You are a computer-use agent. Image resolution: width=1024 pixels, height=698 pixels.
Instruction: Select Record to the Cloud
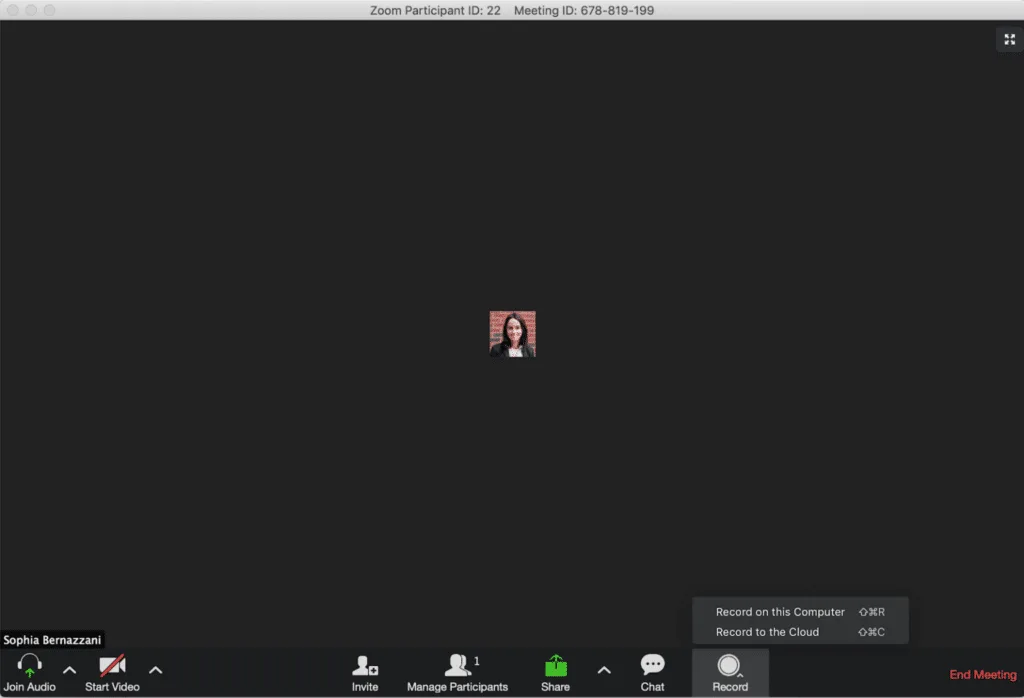pyautogui.click(x=767, y=632)
